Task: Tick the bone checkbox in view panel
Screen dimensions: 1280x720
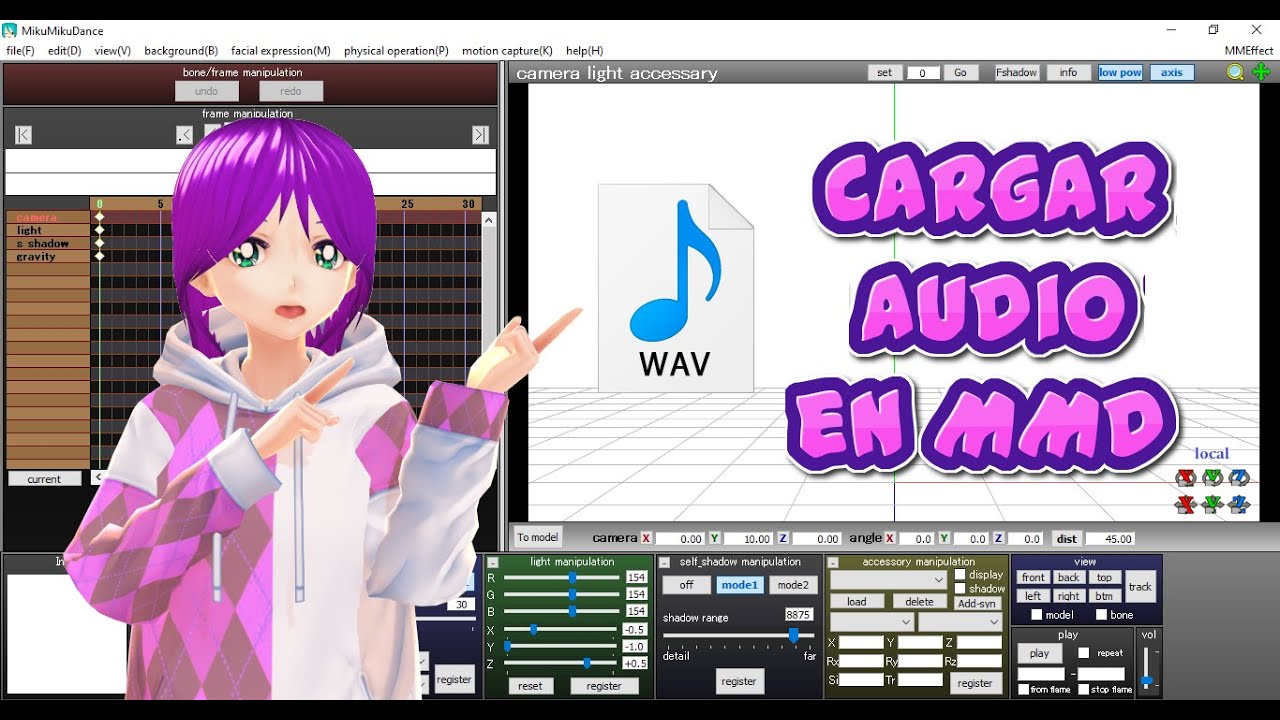Action: pyautogui.click(x=1101, y=615)
